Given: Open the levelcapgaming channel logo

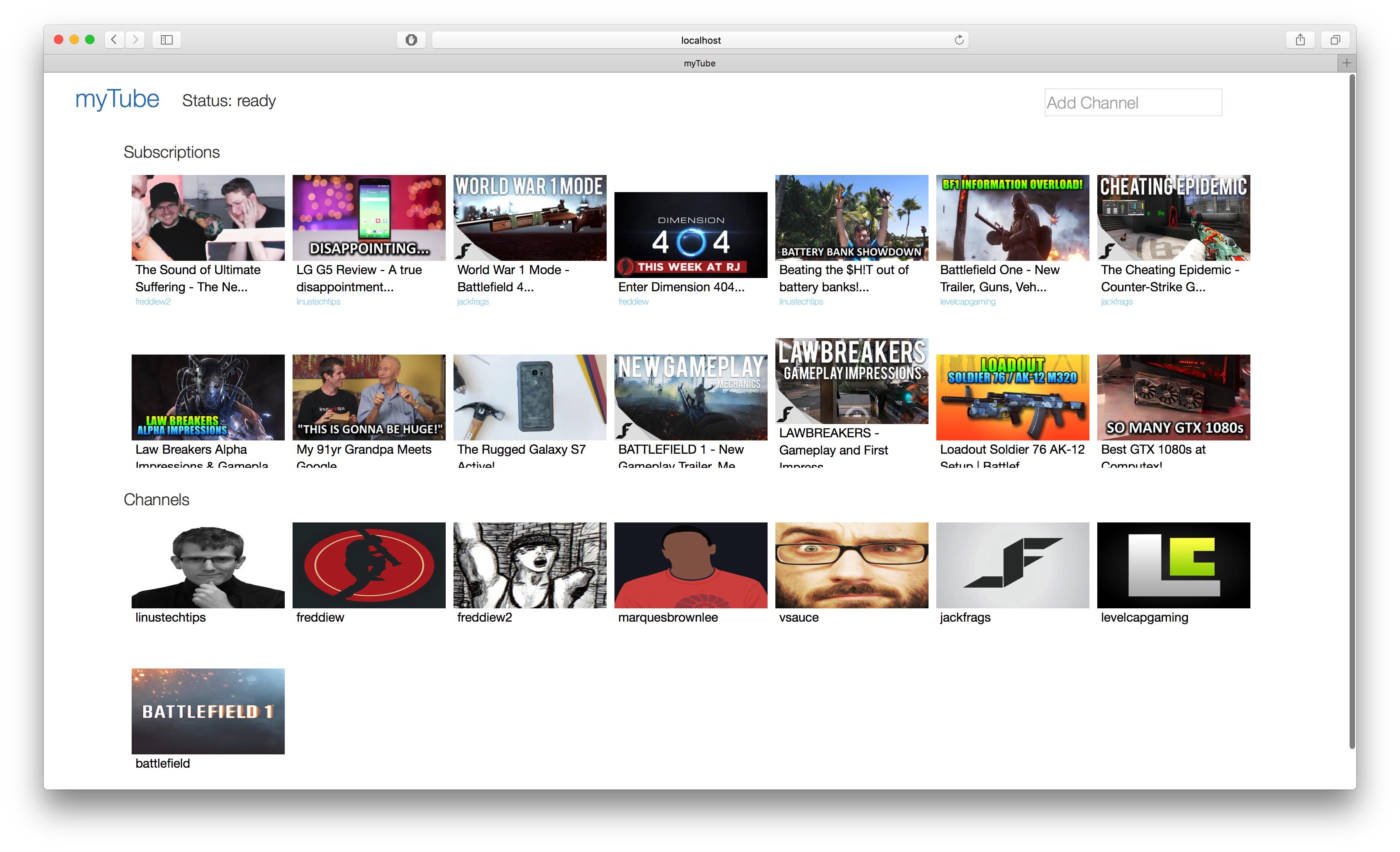Looking at the screenshot, I should coord(1173,565).
